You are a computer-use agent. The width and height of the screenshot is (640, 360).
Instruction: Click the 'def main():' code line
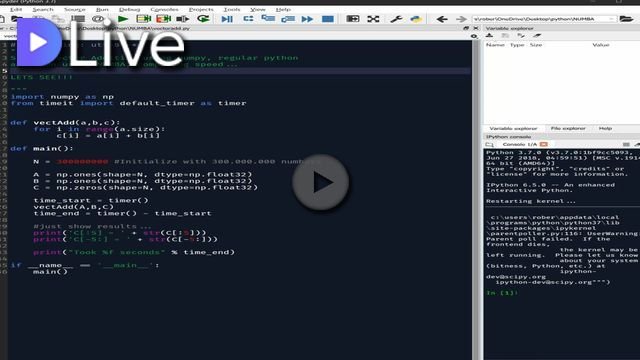tap(42, 149)
